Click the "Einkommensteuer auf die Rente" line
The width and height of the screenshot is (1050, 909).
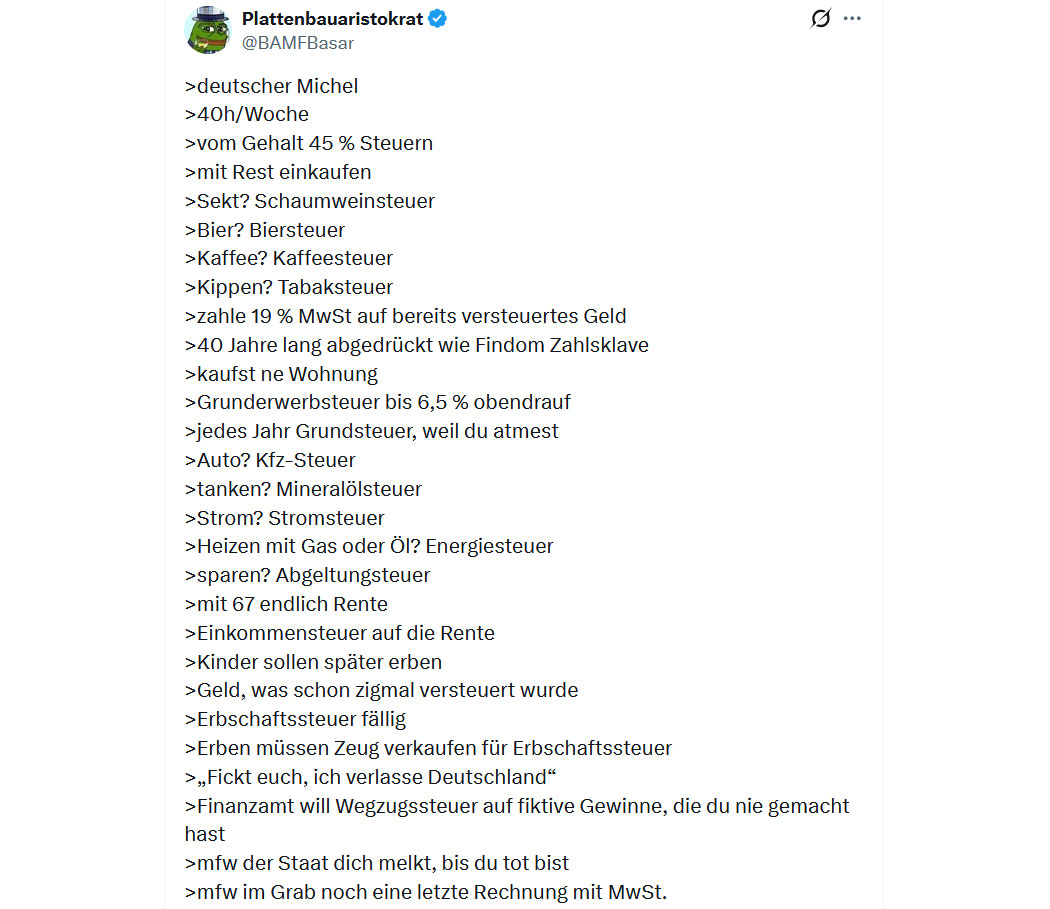(x=340, y=633)
